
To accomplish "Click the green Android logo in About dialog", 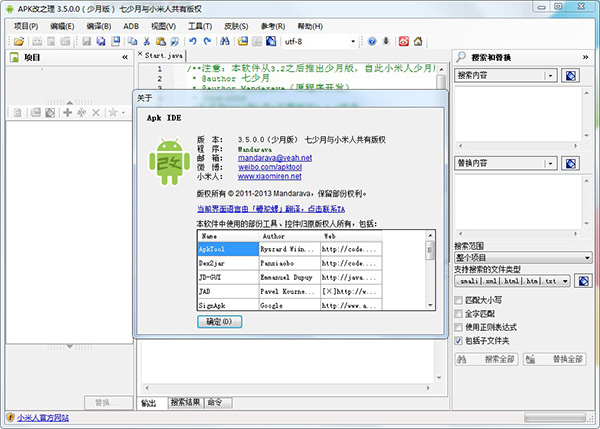I will pyautogui.click(x=170, y=162).
